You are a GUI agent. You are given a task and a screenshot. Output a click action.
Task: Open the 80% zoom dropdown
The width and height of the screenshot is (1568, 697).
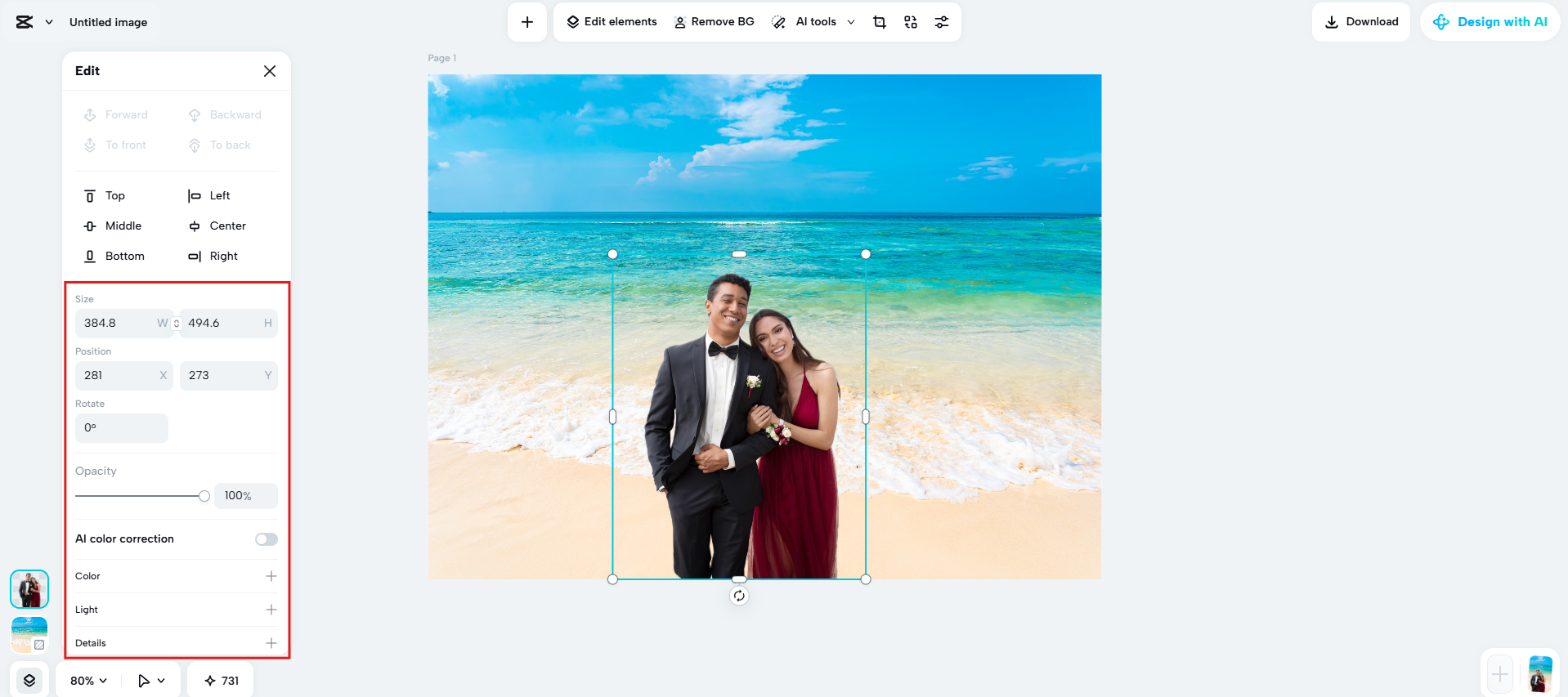(88, 681)
